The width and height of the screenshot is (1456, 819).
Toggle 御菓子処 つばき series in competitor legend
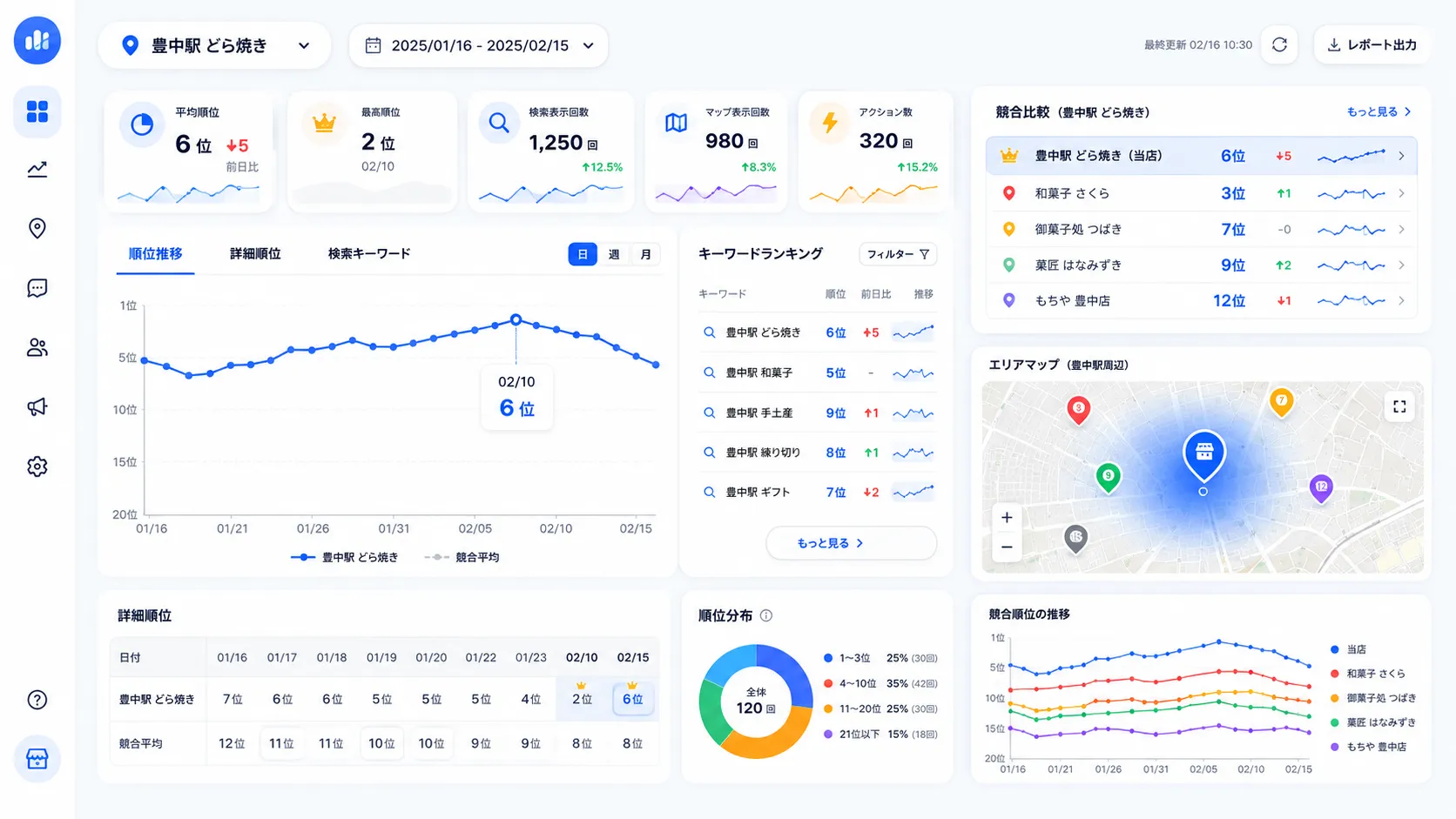[1373, 698]
